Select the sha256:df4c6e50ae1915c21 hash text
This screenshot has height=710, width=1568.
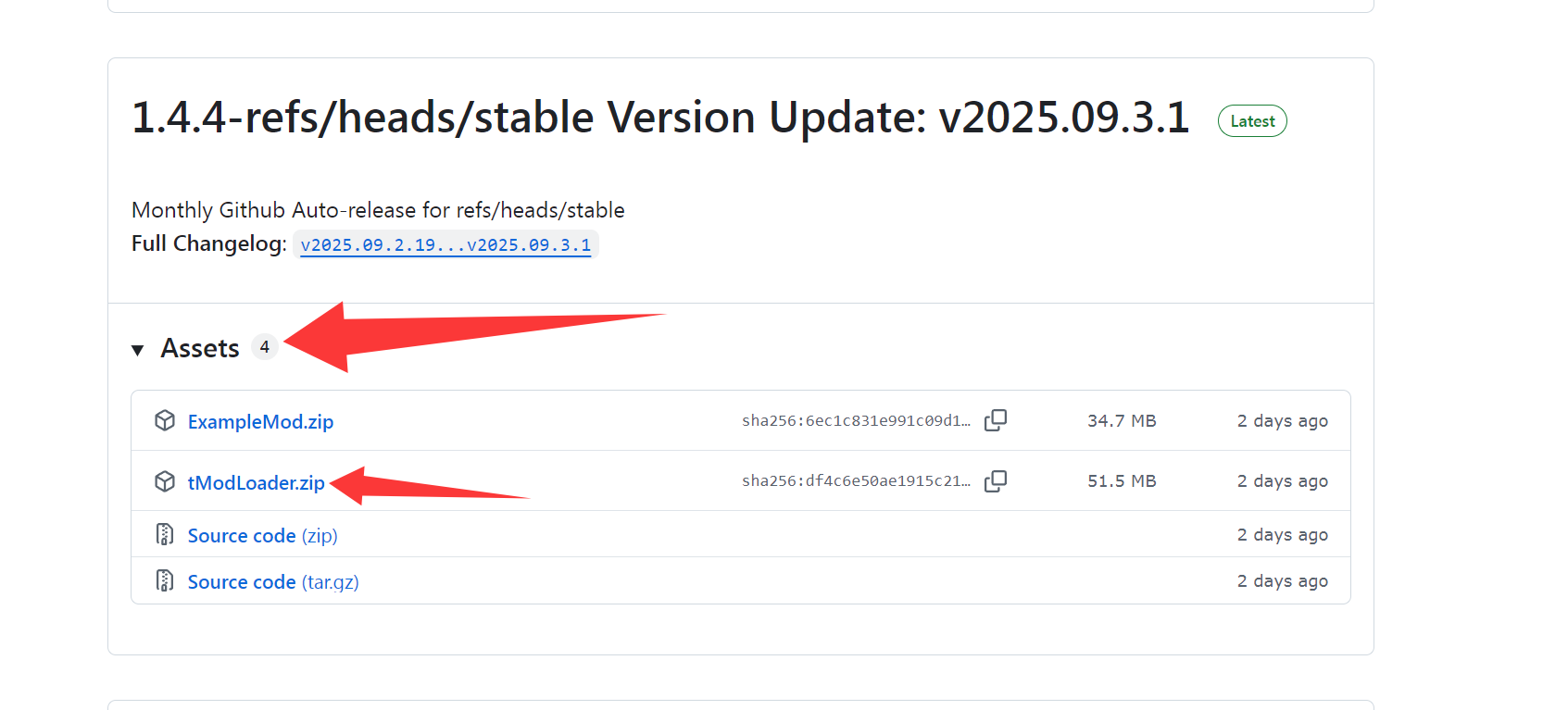(856, 480)
